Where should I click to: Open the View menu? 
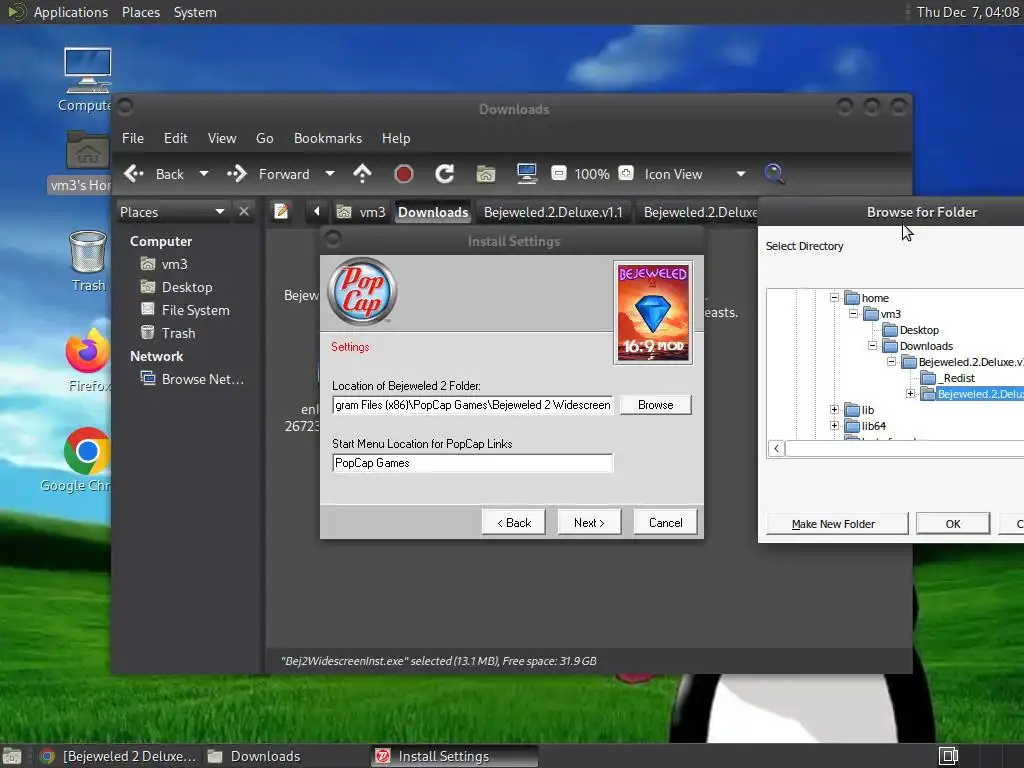[x=222, y=138]
